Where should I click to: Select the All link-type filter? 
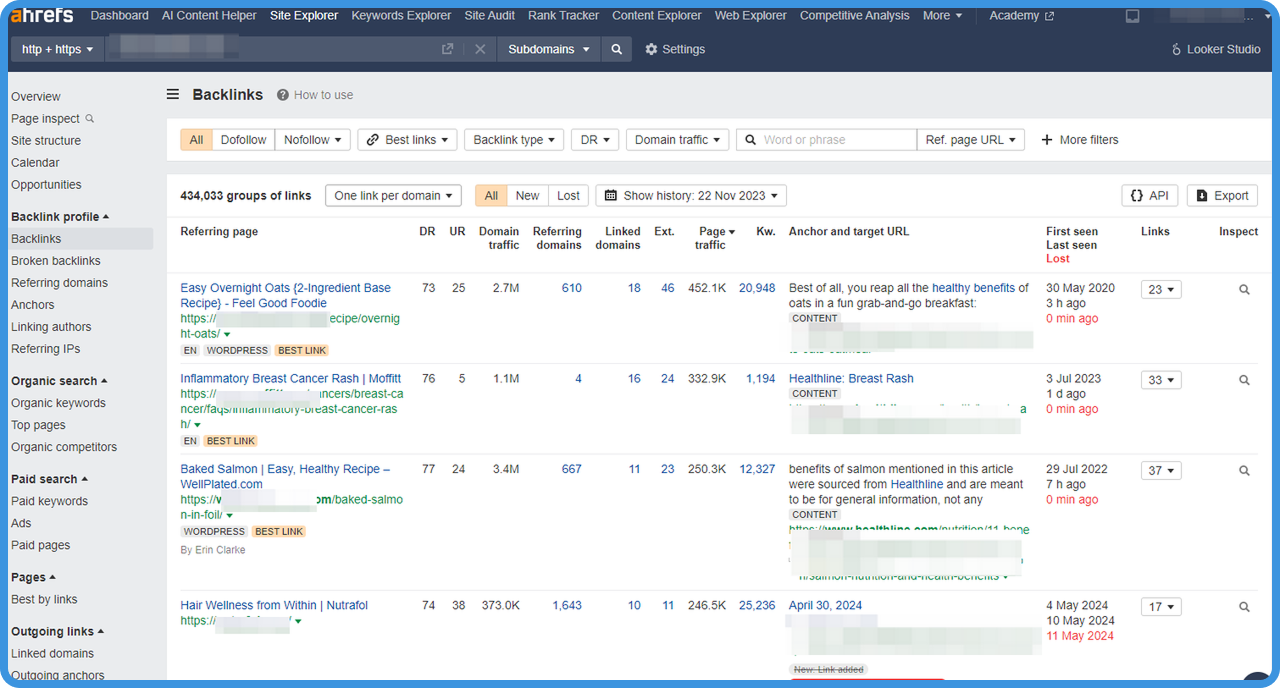coord(196,140)
